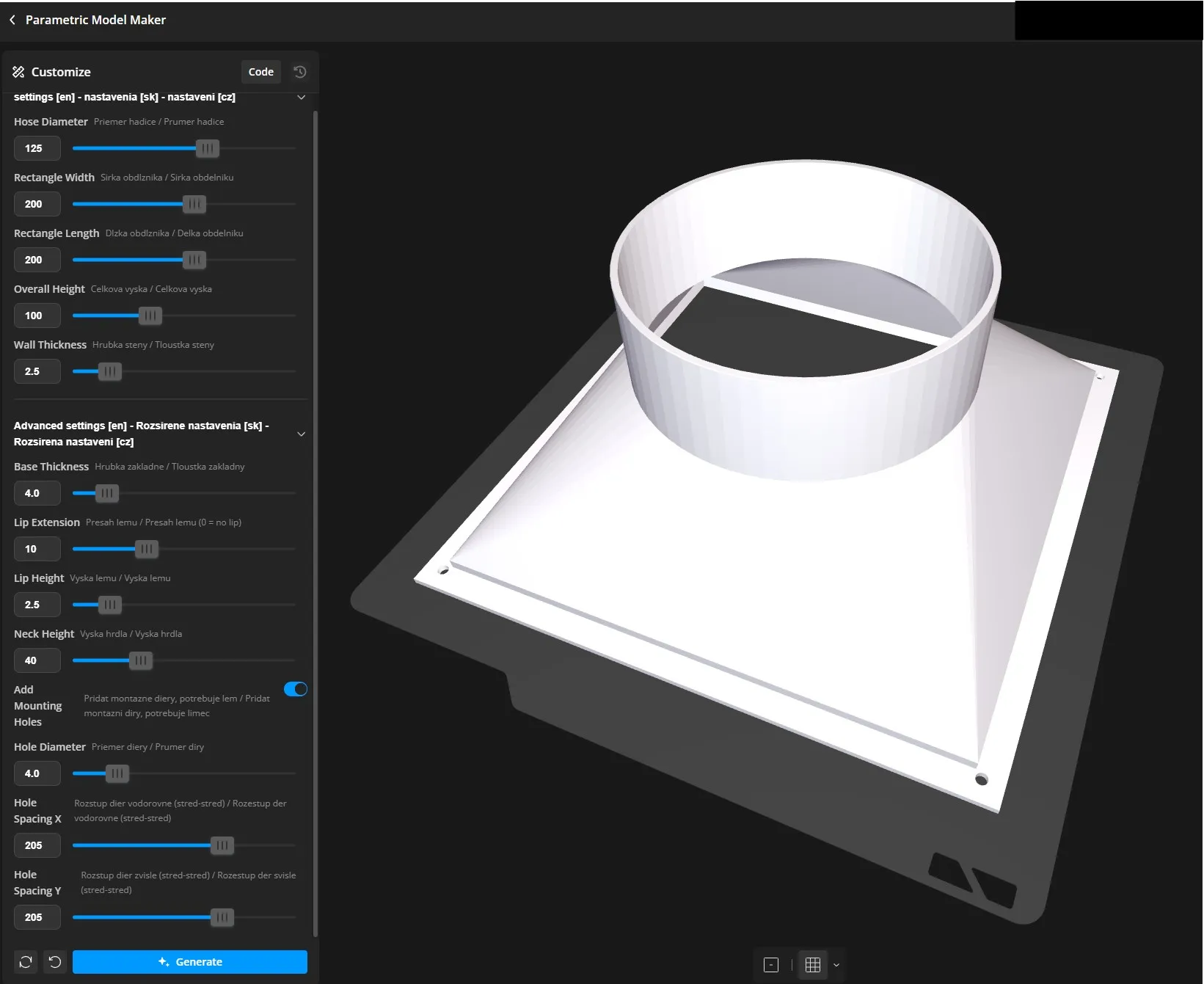The image size is (1204, 984).
Task: Adjust the Lip Extension slider handle
Action: point(147,549)
